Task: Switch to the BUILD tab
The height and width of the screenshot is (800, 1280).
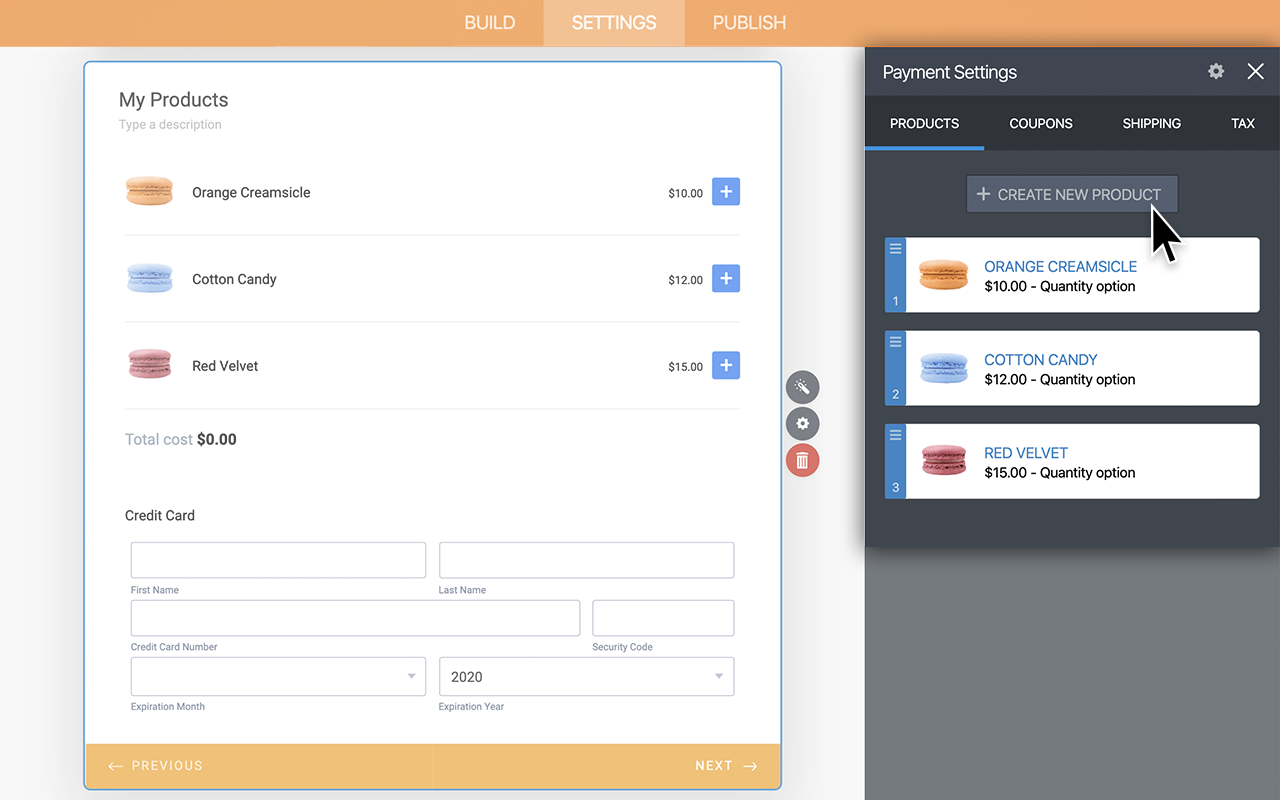Action: pos(489,22)
